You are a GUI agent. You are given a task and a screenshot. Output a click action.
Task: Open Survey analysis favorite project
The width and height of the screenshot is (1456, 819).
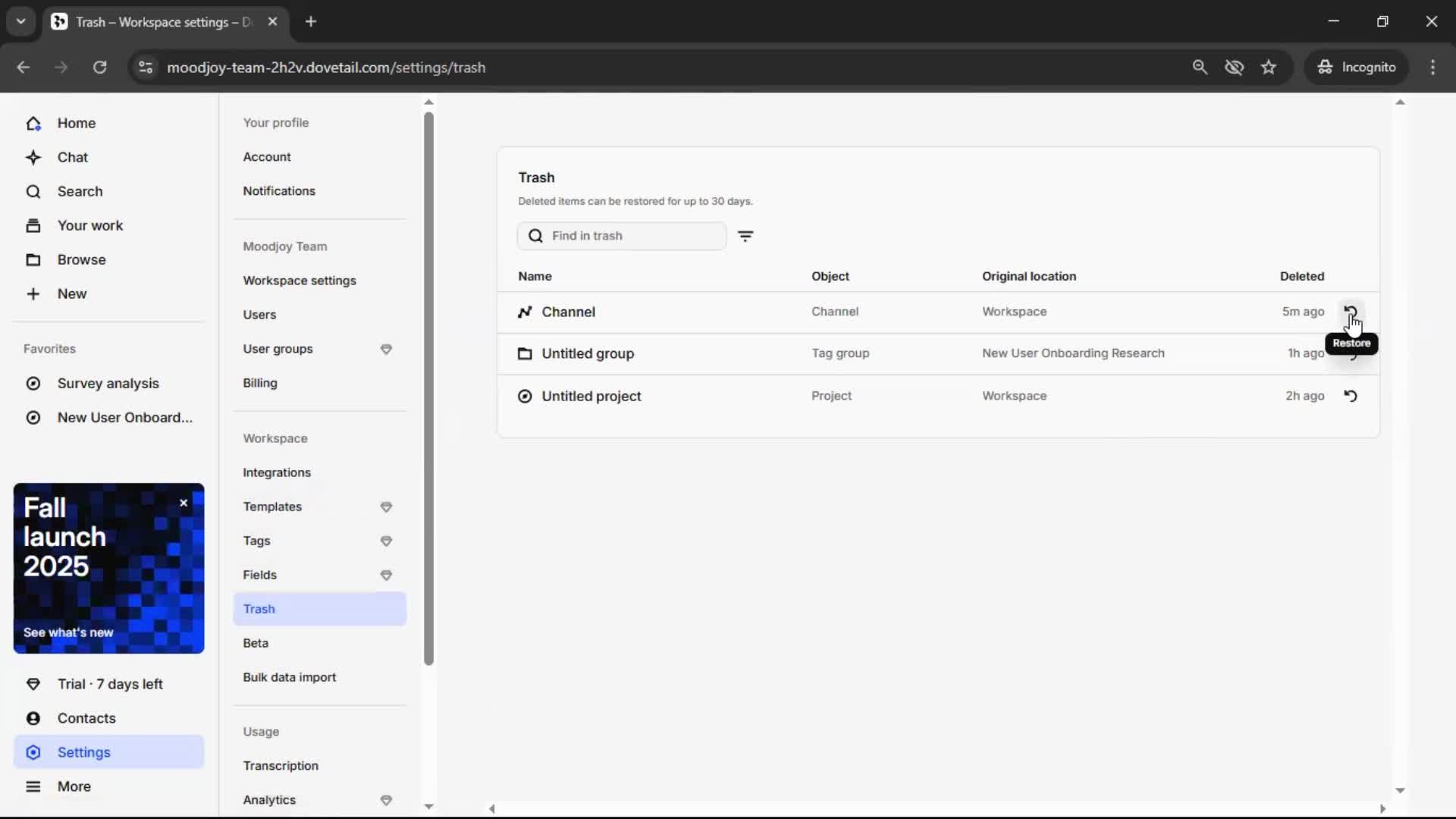108,383
